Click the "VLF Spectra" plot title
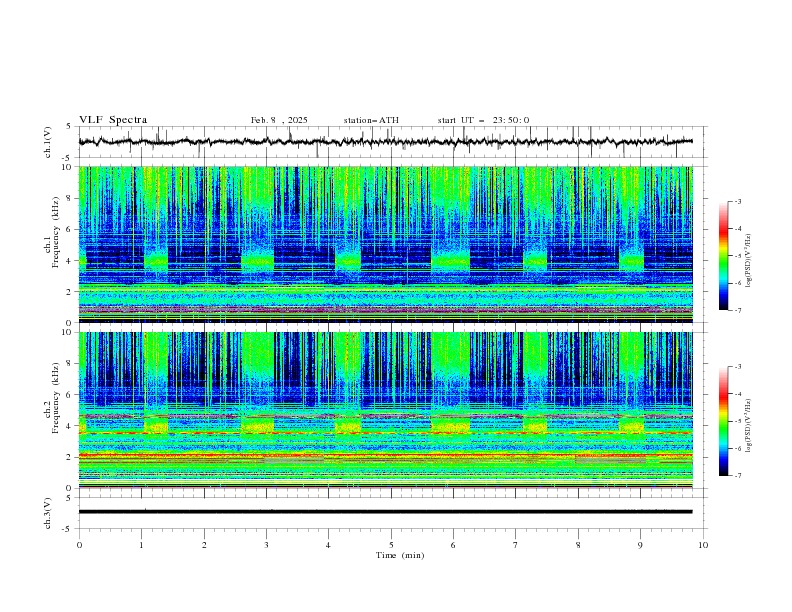The width and height of the screenshot is (792, 612). tap(113, 120)
